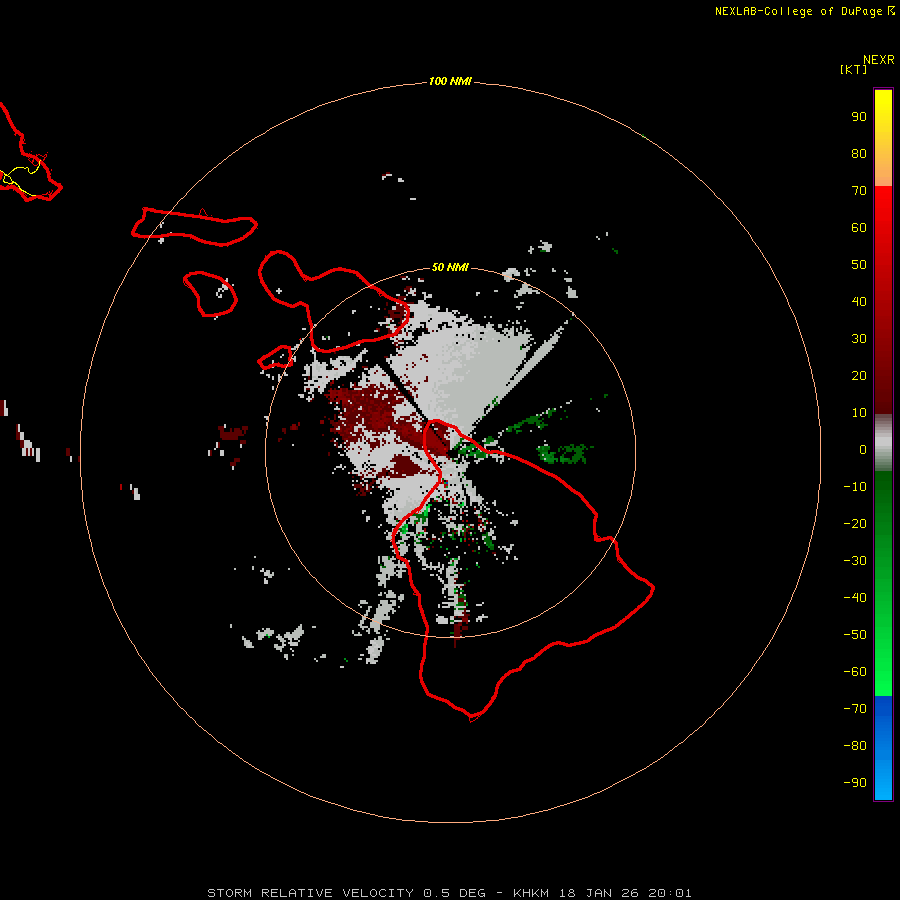Click the -70 value on the velocity scale
This screenshot has width=900, height=900.
(x=855, y=709)
